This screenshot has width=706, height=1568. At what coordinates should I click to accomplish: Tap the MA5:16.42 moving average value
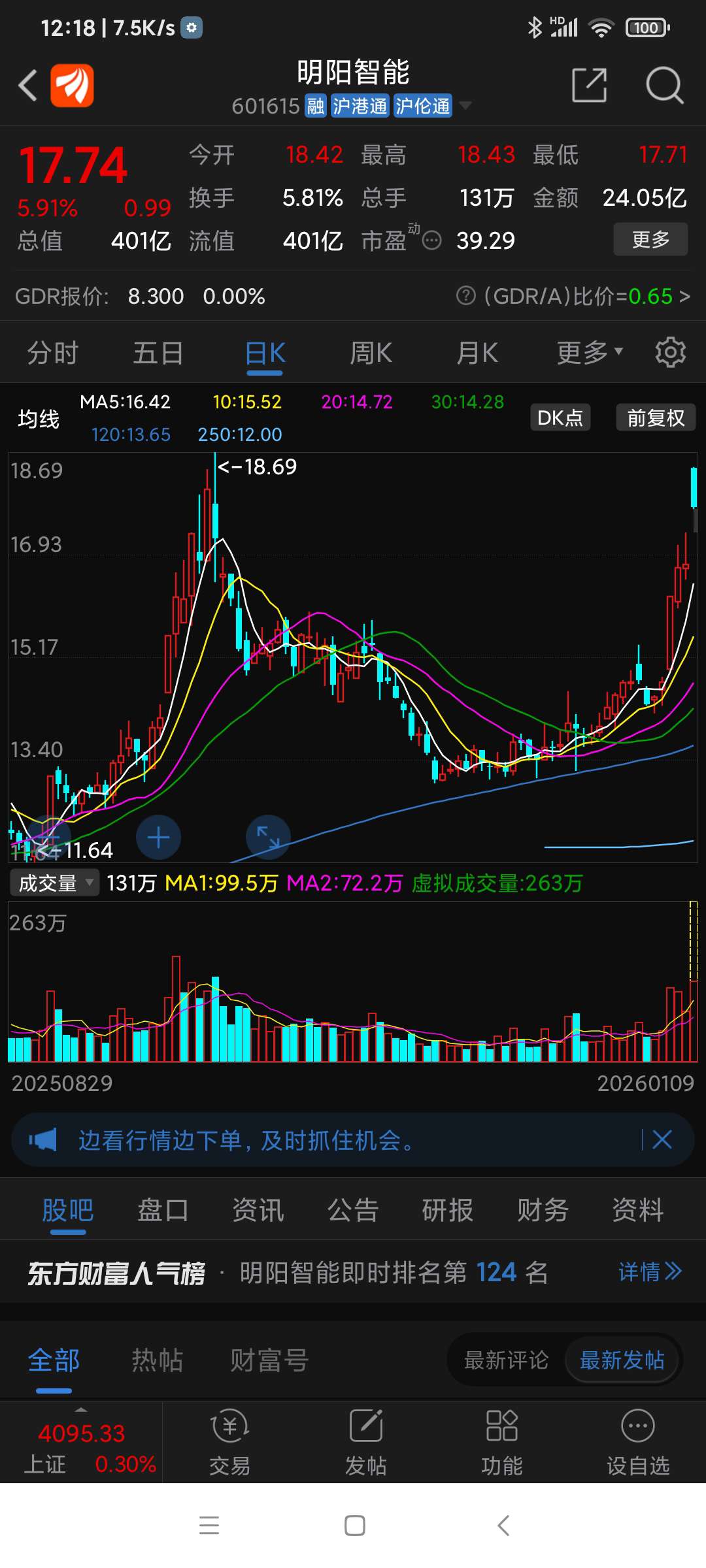[125, 402]
